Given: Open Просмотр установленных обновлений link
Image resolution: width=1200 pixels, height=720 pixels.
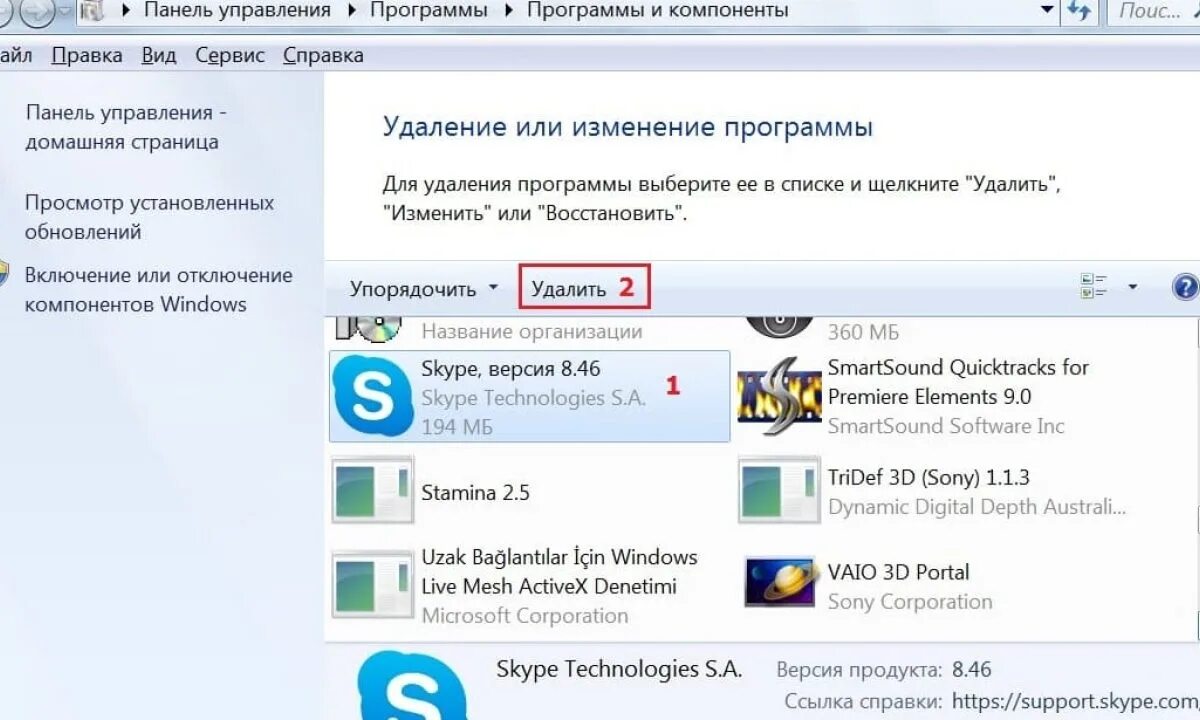Looking at the screenshot, I should [150, 217].
